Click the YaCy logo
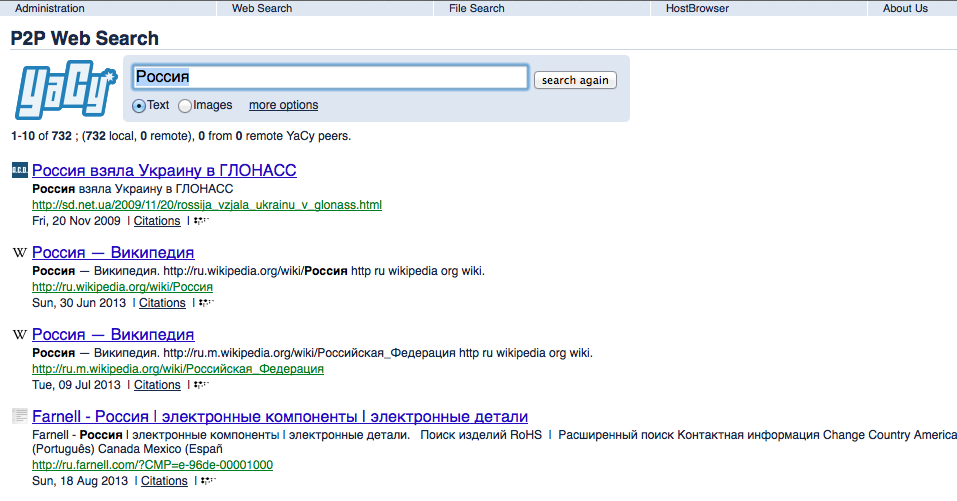The height and width of the screenshot is (501, 957). [x=65, y=89]
